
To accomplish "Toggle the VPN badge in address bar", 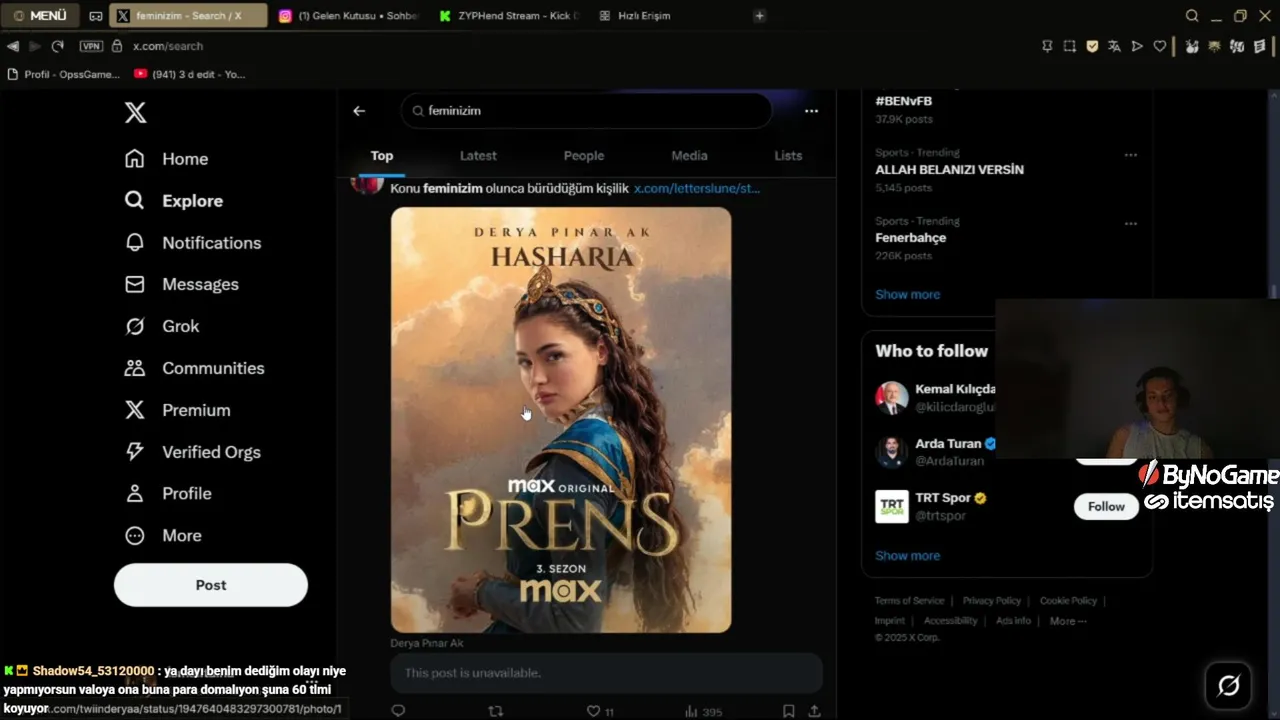I will (91, 46).
